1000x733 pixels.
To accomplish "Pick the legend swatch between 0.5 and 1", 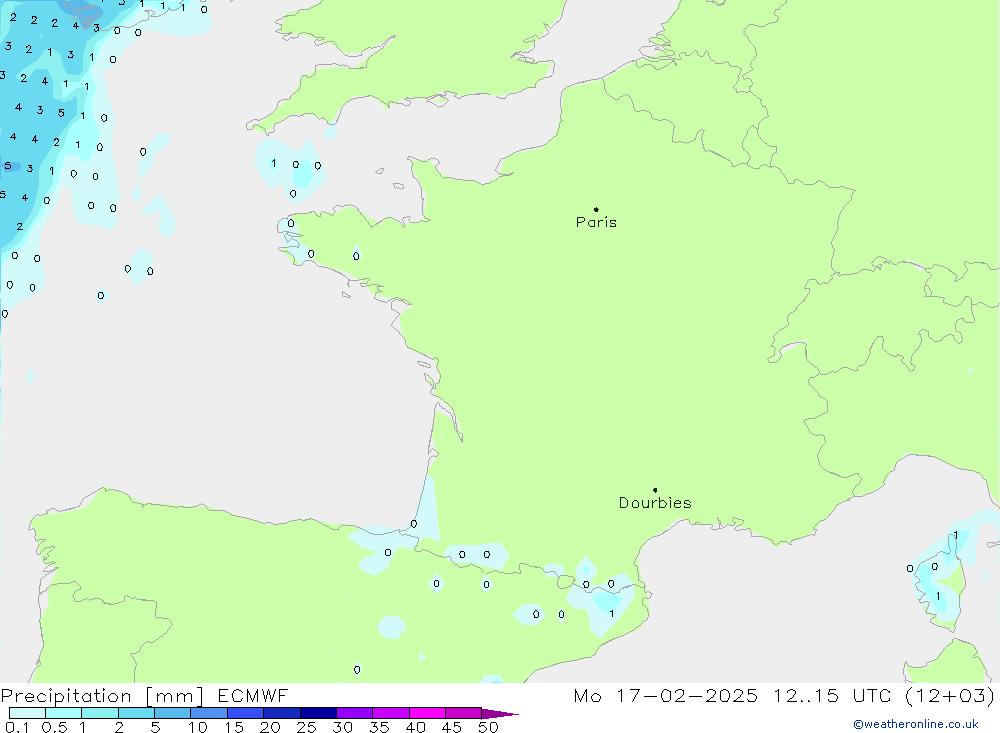I will pyautogui.click(x=64, y=713).
